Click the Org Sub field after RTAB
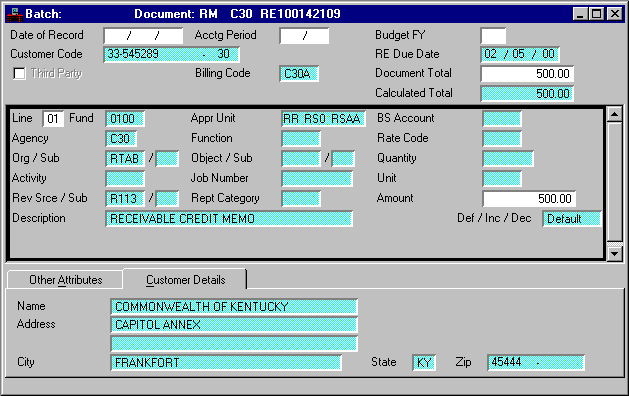629x396 pixels. (167, 159)
